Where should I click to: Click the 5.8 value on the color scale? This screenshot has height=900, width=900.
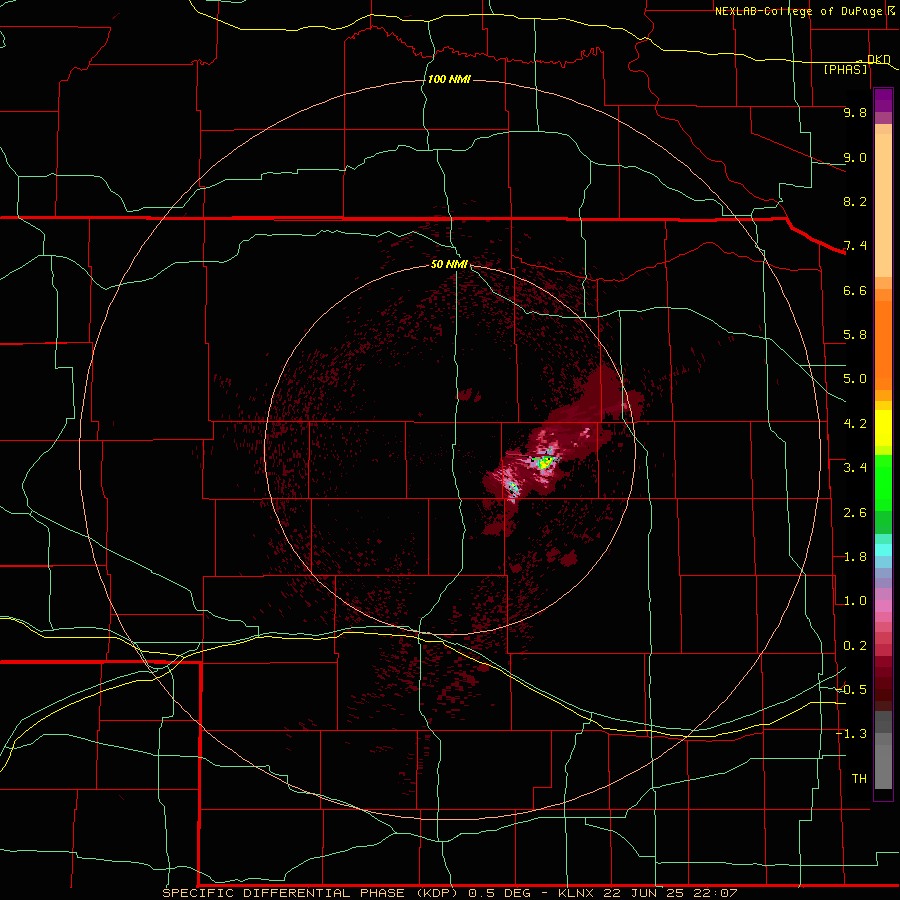coord(855,335)
